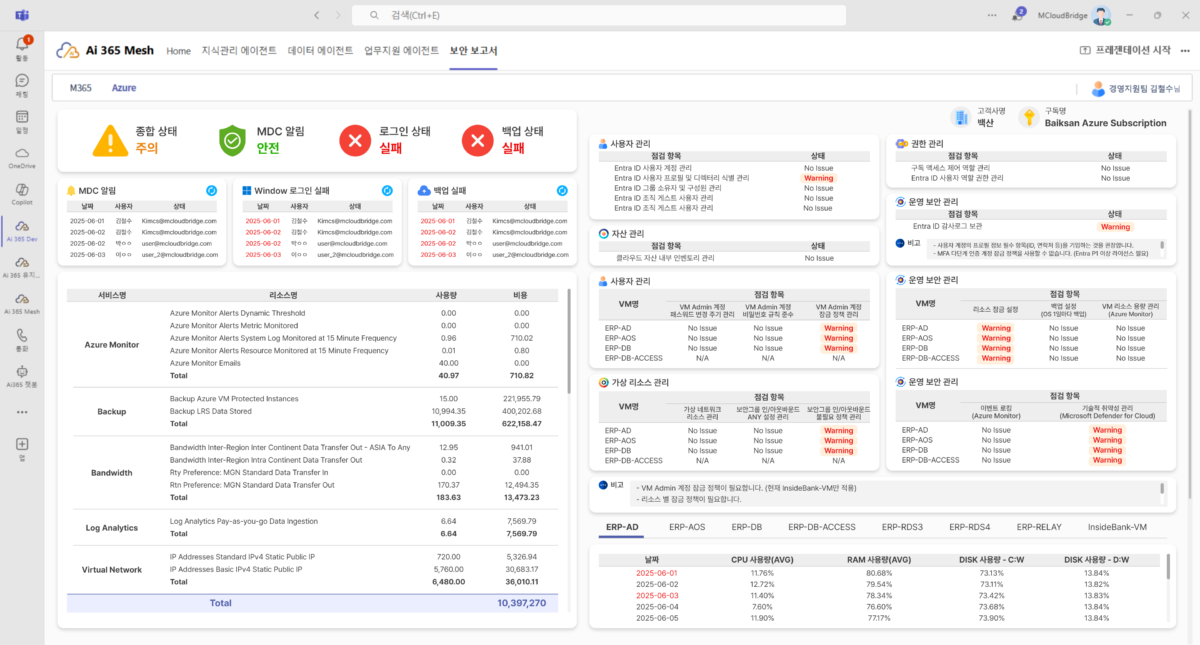This screenshot has width=1200, height=645.
Task: Switch to the M365 tab
Action: [81, 88]
